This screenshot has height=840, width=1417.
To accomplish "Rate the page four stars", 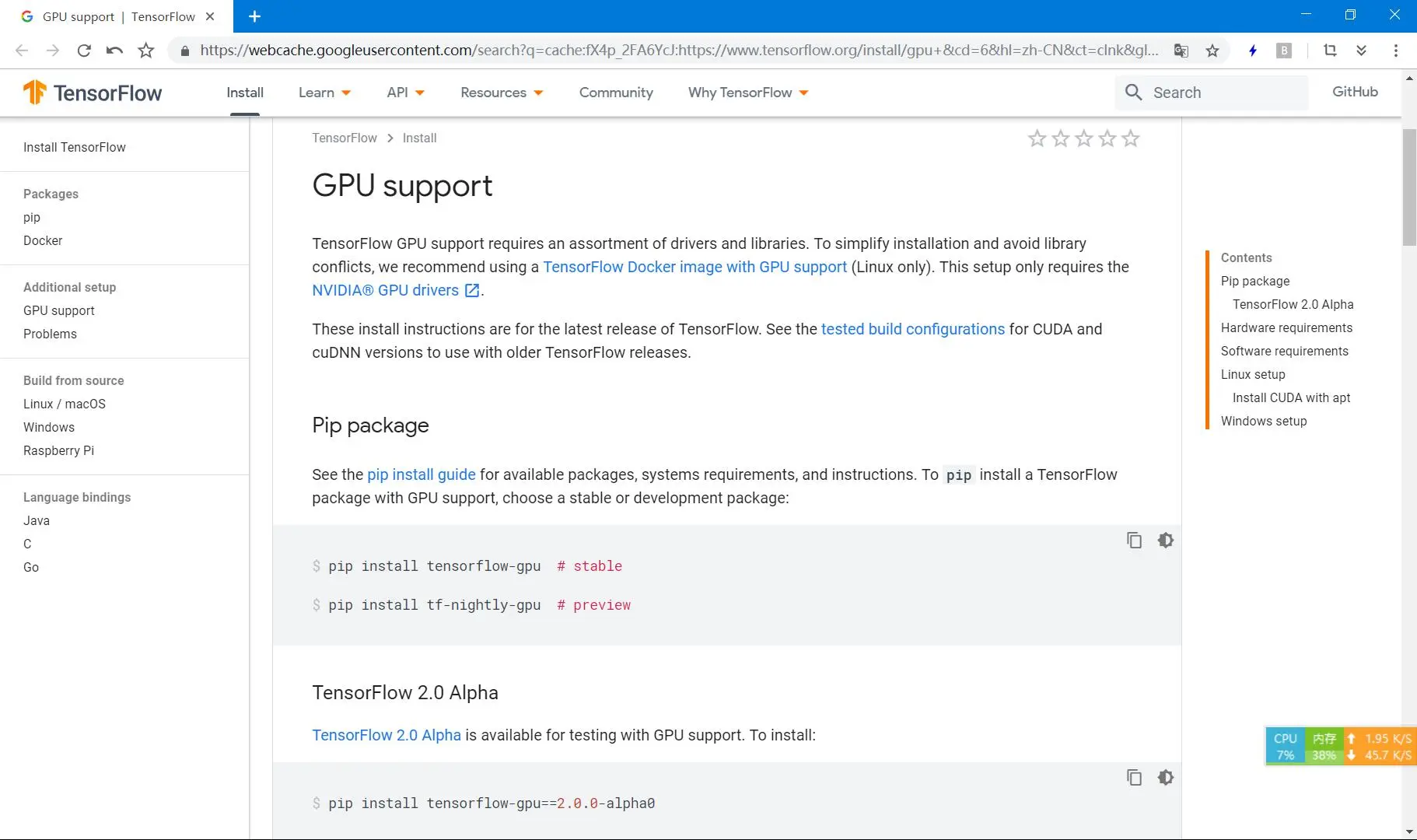I will 1107,138.
